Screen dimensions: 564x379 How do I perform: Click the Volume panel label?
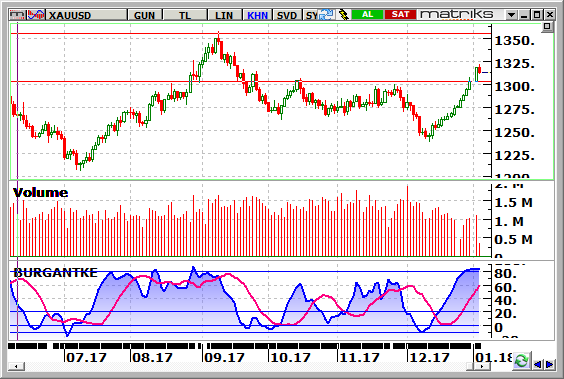click(40, 193)
